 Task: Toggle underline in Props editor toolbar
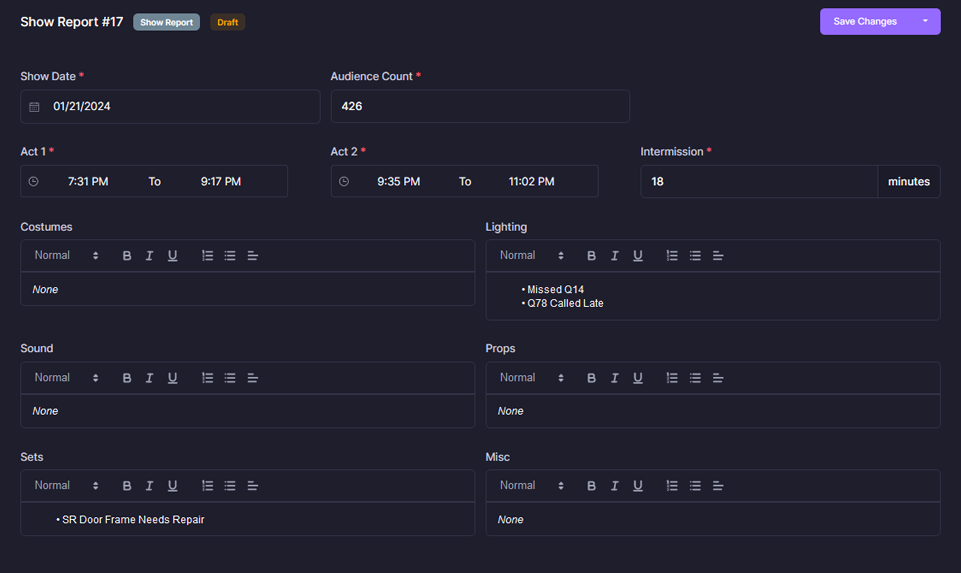pos(638,378)
